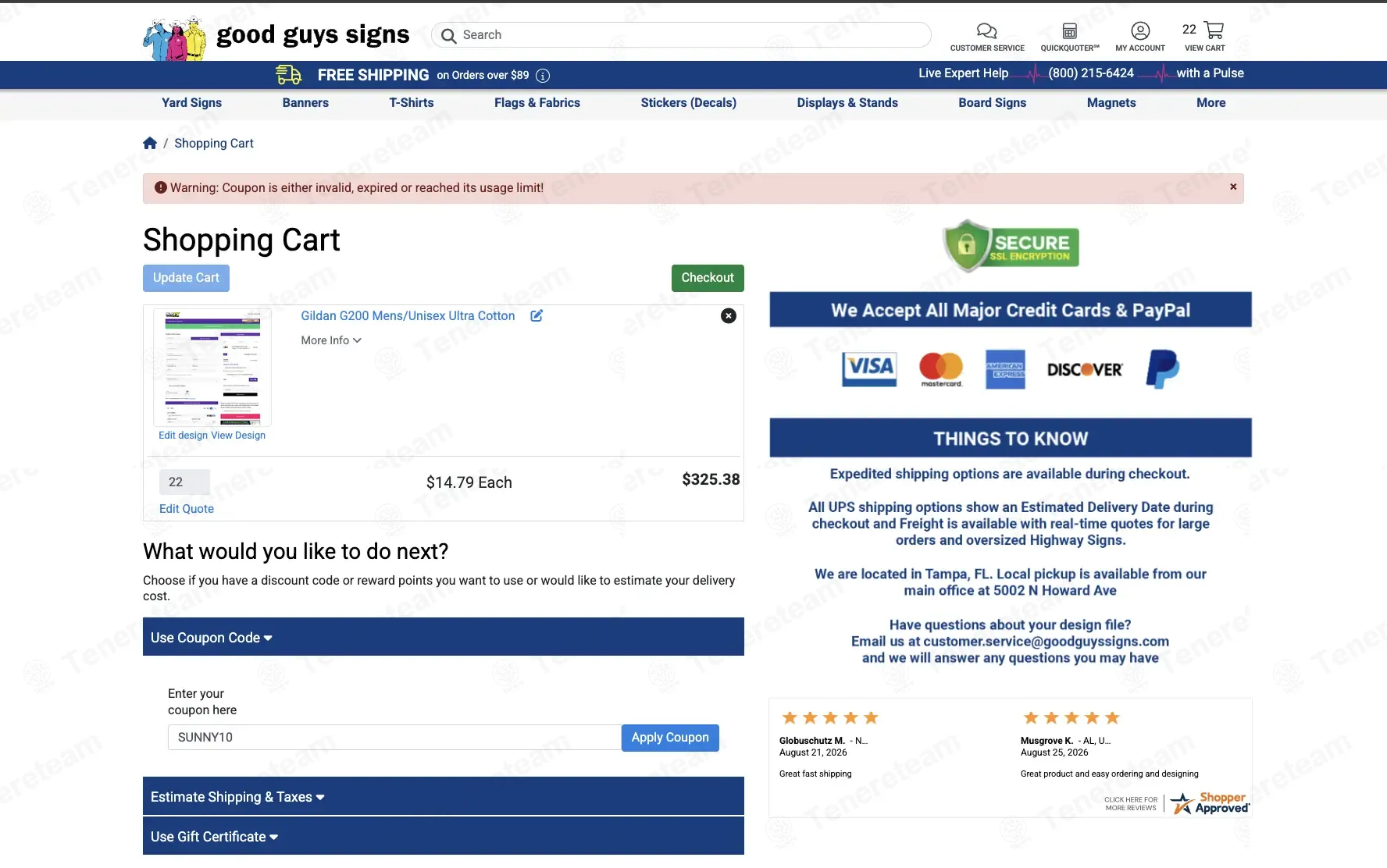Open the More menu
1387x868 pixels.
tap(1211, 103)
